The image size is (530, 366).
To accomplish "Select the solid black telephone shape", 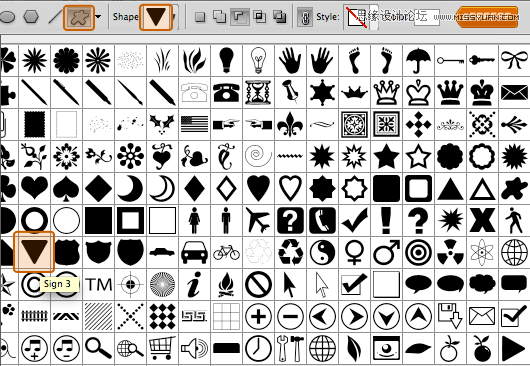I will click(x=226, y=93).
